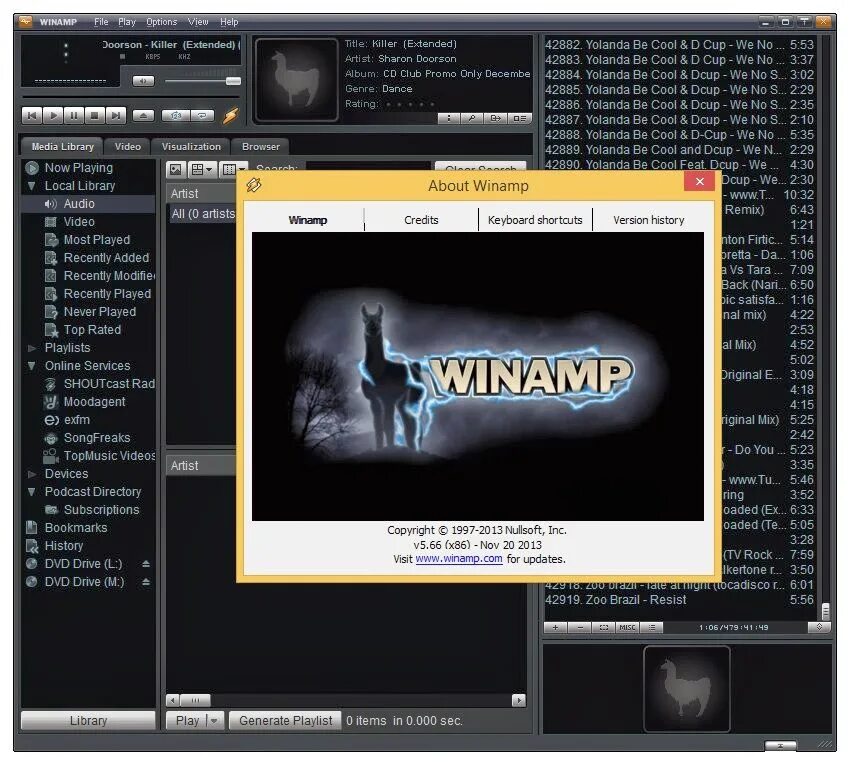Viewport: 850px width, 764px height.
Task: Collapse the Online Services node
Action: point(31,366)
